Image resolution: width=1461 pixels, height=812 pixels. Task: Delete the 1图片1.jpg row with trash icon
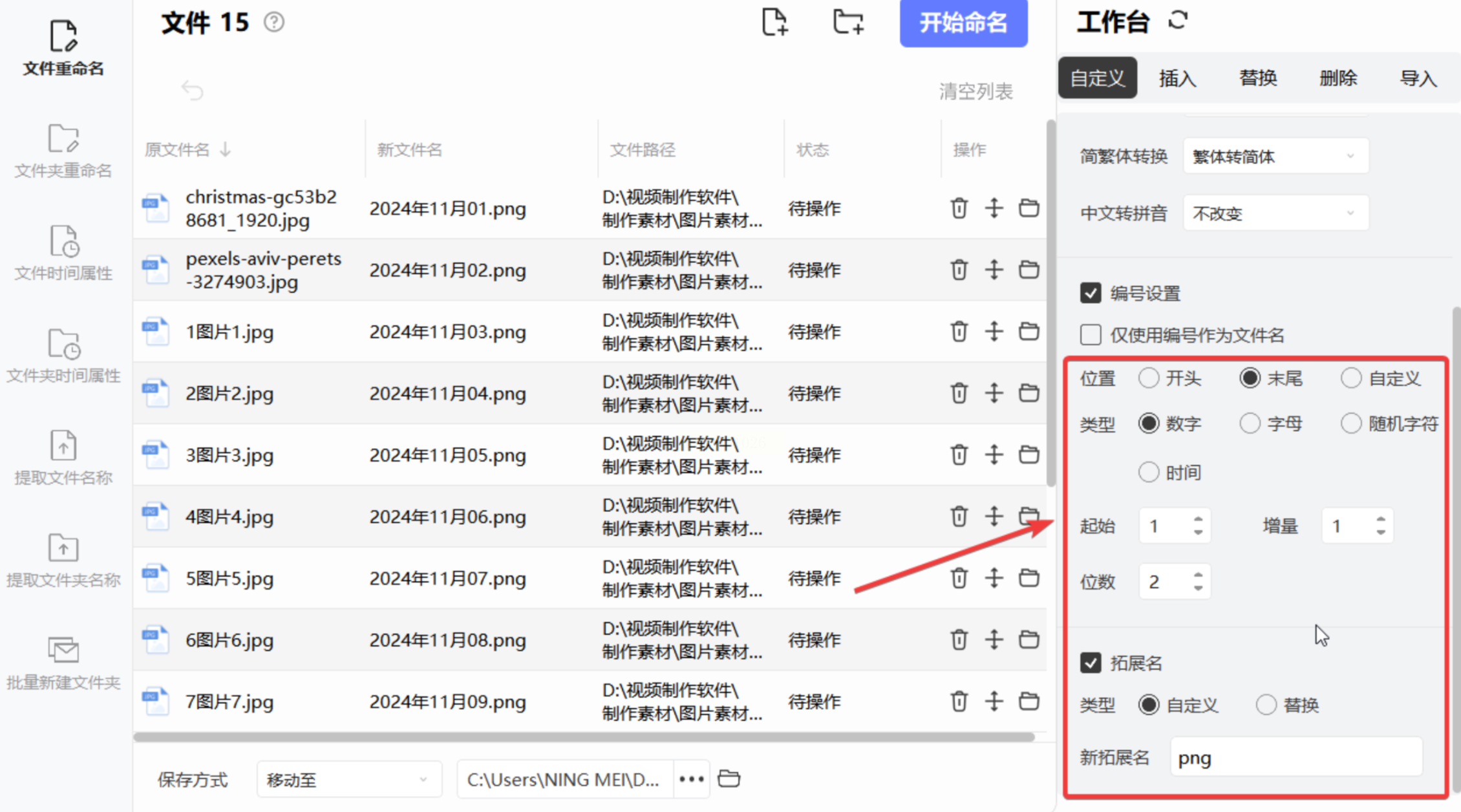coord(959,332)
